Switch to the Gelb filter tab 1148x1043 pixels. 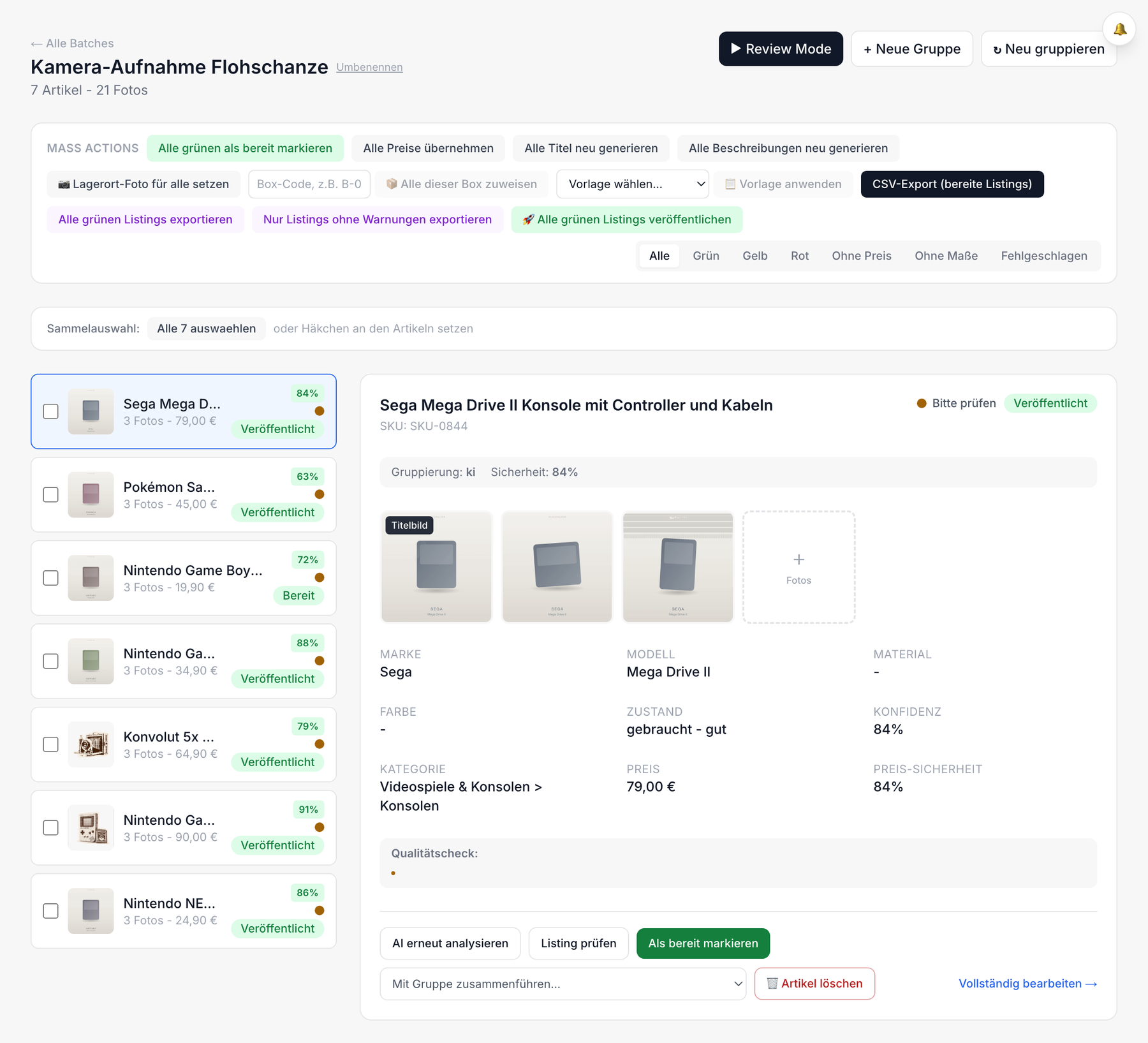(x=755, y=256)
